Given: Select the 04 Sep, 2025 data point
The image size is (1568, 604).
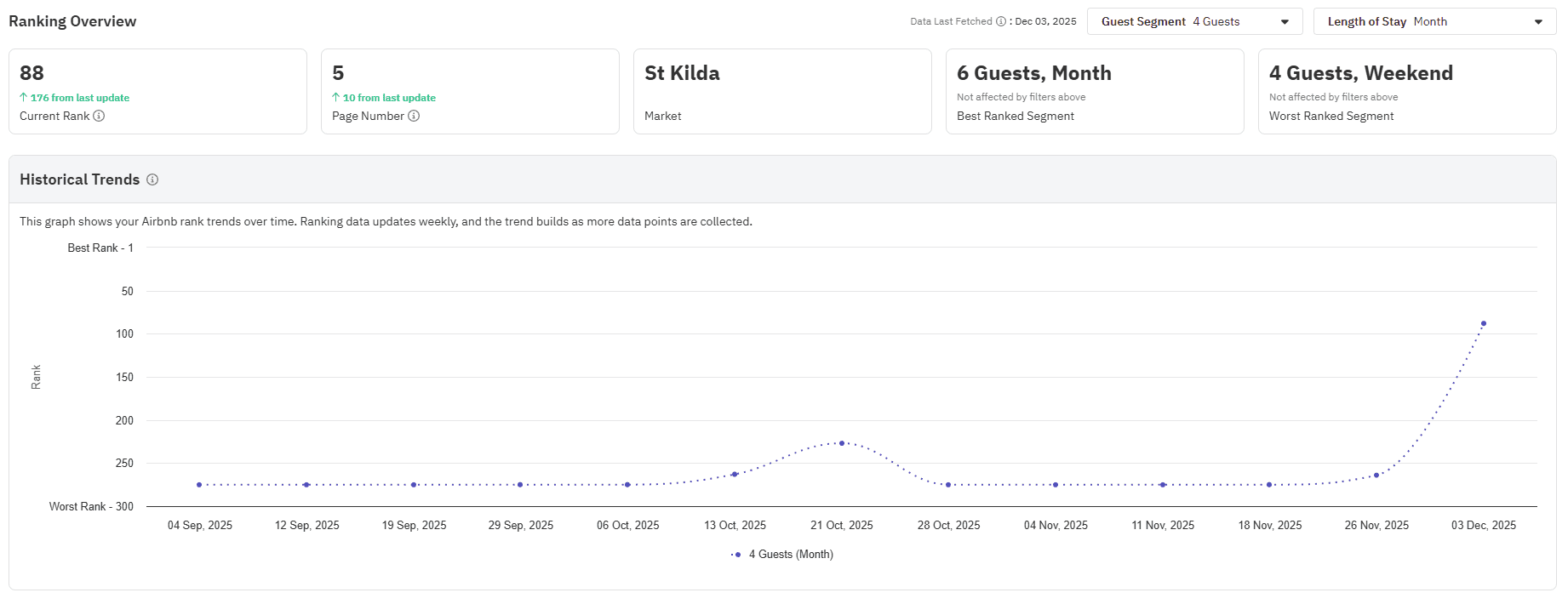Looking at the screenshot, I should point(199,485).
